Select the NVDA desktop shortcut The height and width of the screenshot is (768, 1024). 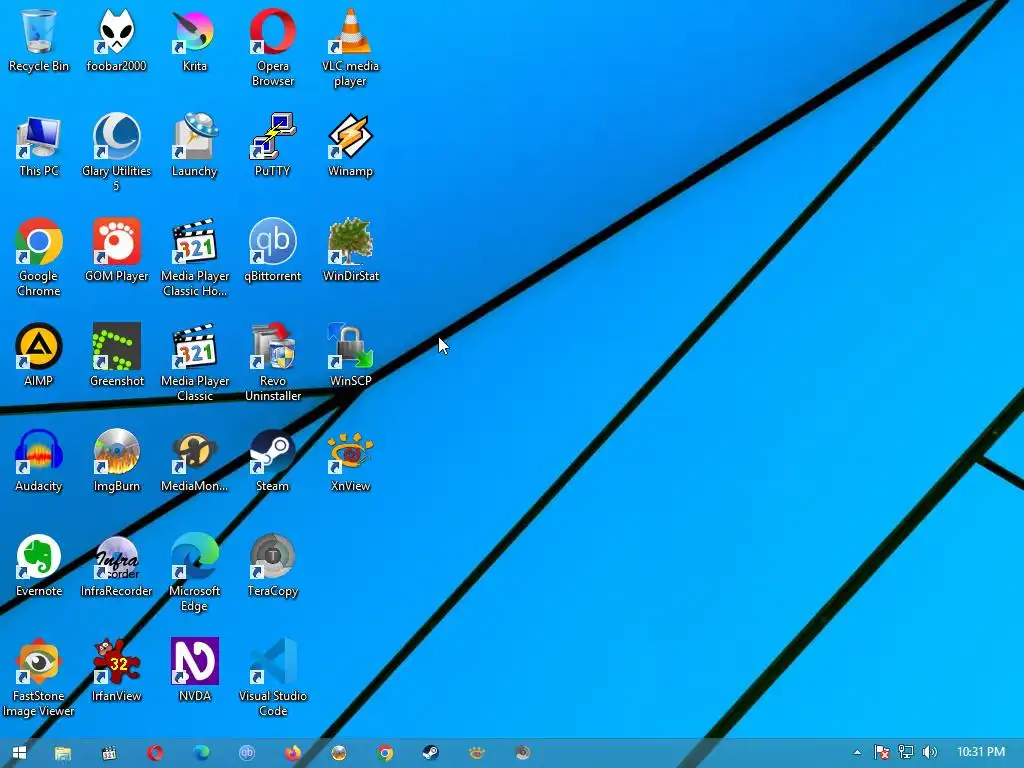(x=195, y=671)
